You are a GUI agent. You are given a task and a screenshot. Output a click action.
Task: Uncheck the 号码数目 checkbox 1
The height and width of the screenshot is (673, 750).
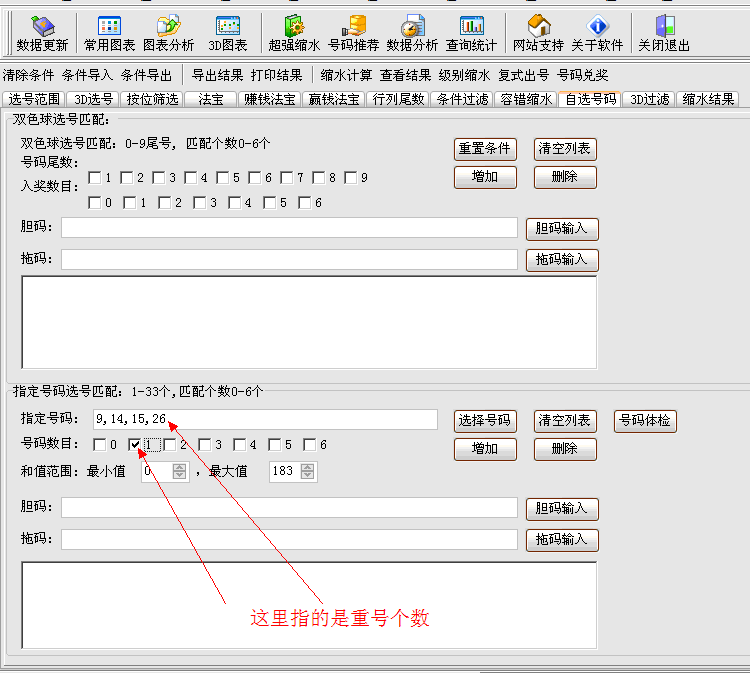[135, 445]
